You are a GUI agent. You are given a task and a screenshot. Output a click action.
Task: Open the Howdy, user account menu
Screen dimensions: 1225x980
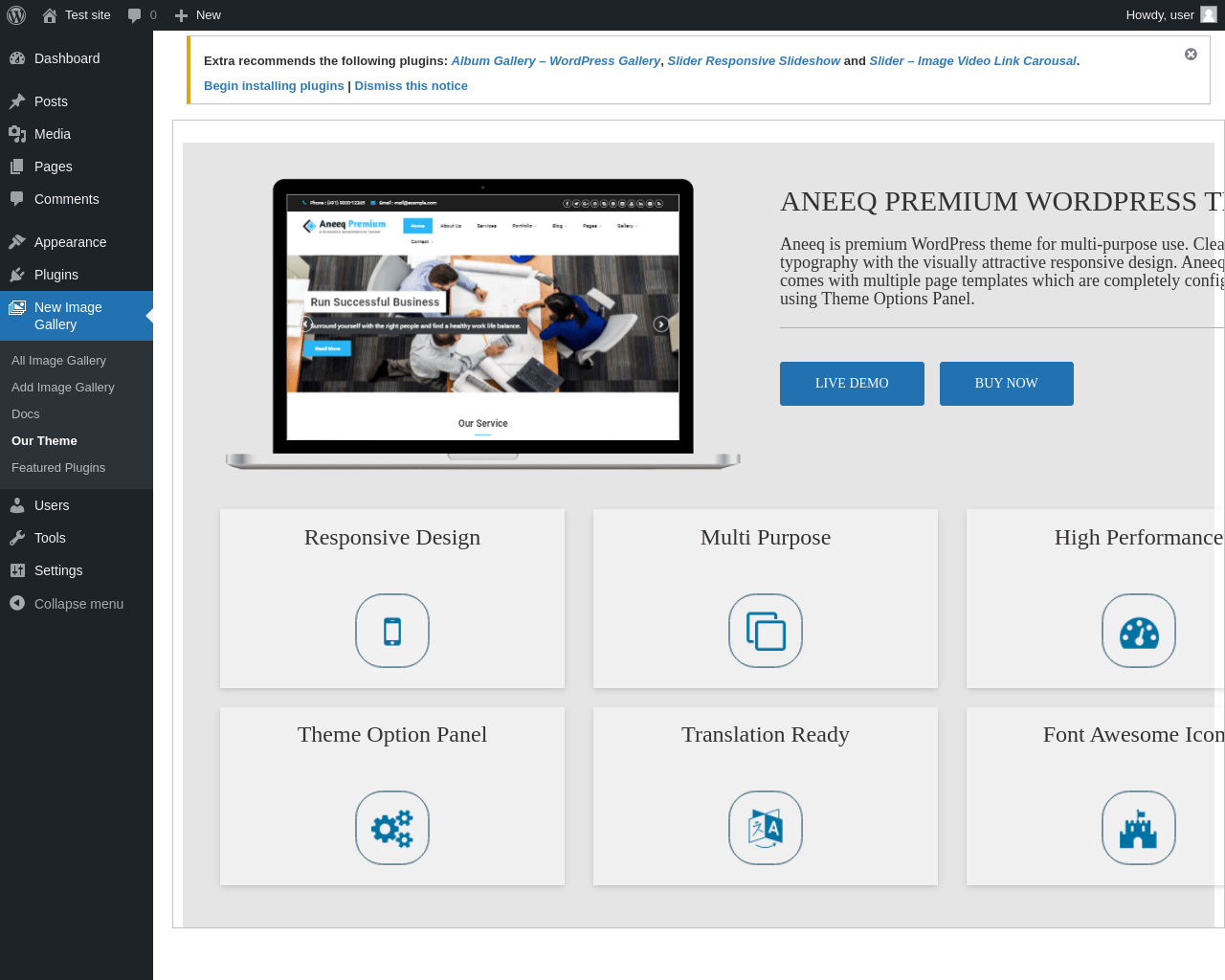pyautogui.click(x=1171, y=15)
